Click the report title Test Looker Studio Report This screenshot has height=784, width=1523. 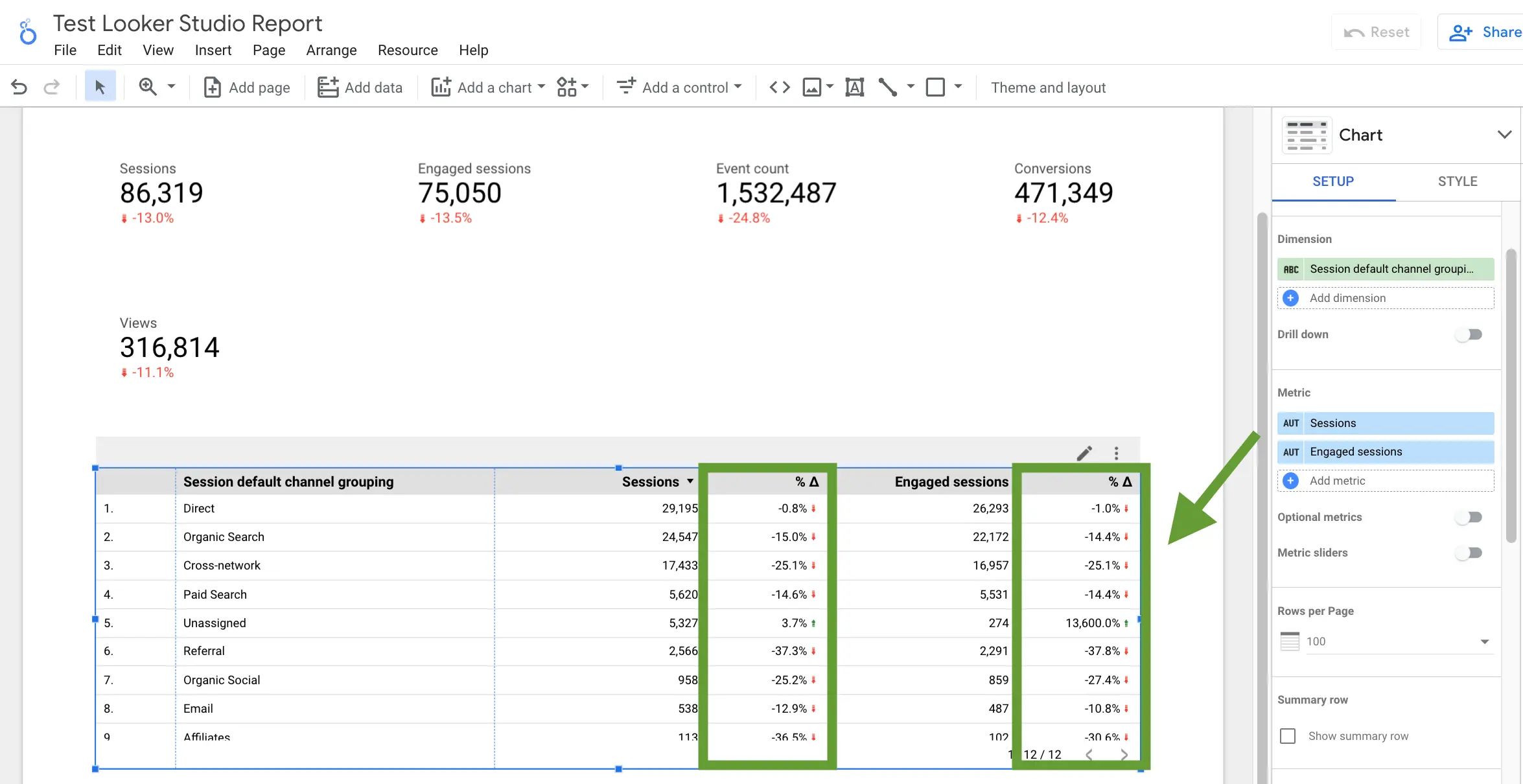(x=187, y=23)
